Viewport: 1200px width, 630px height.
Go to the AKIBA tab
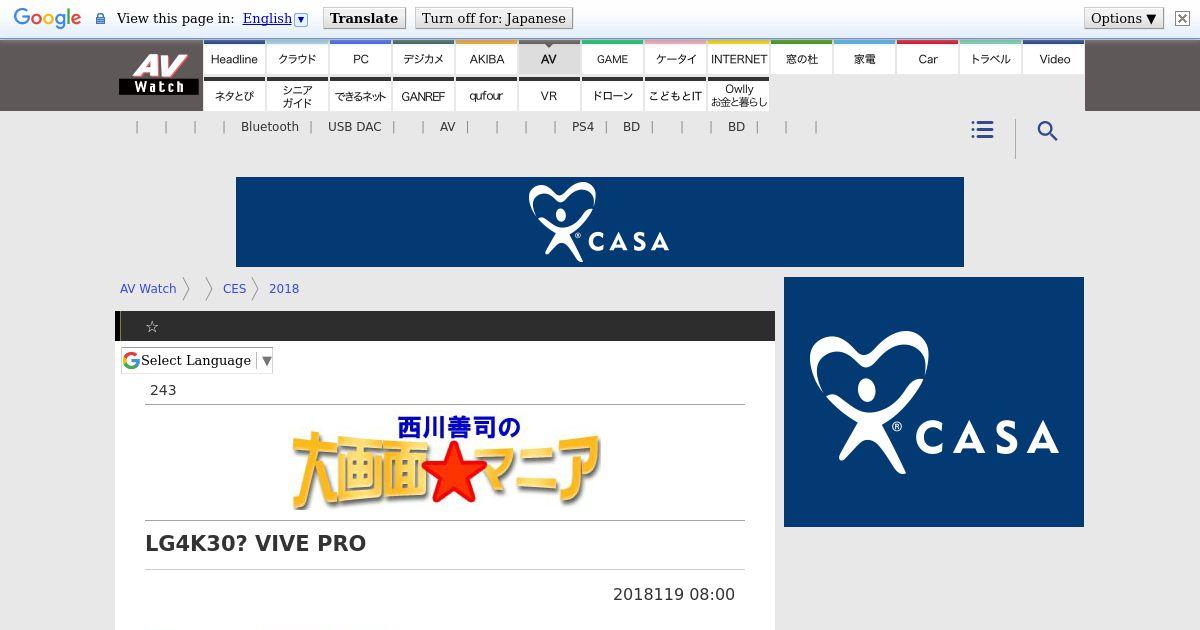click(487, 58)
